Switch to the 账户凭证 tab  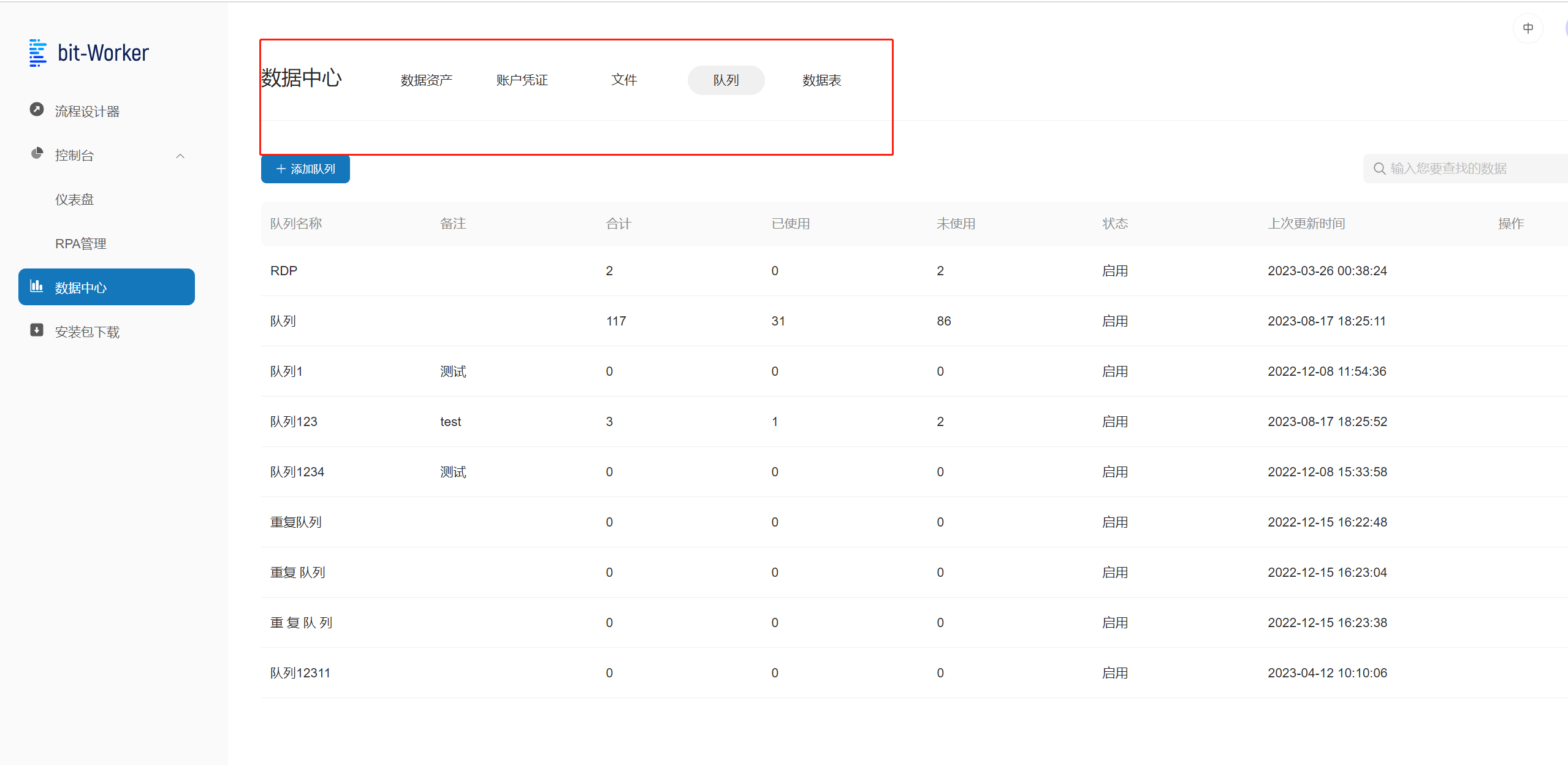tap(522, 80)
